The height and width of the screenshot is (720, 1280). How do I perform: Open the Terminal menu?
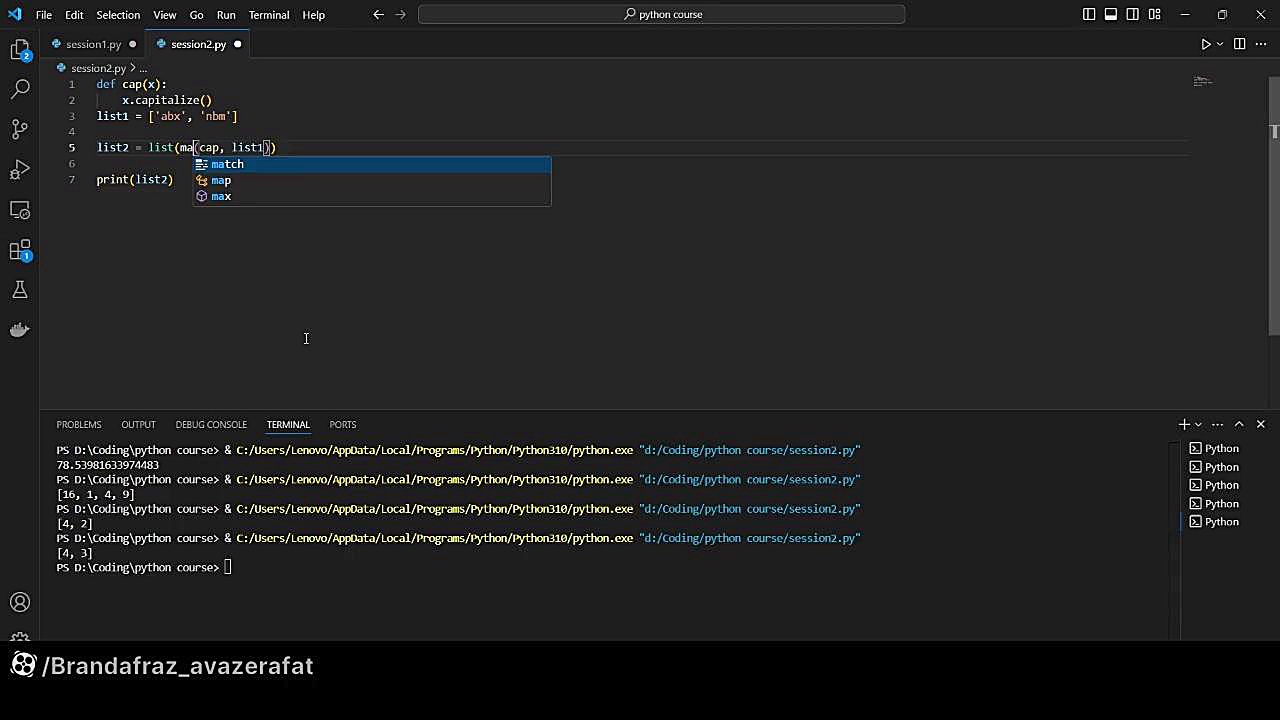(269, 14)
